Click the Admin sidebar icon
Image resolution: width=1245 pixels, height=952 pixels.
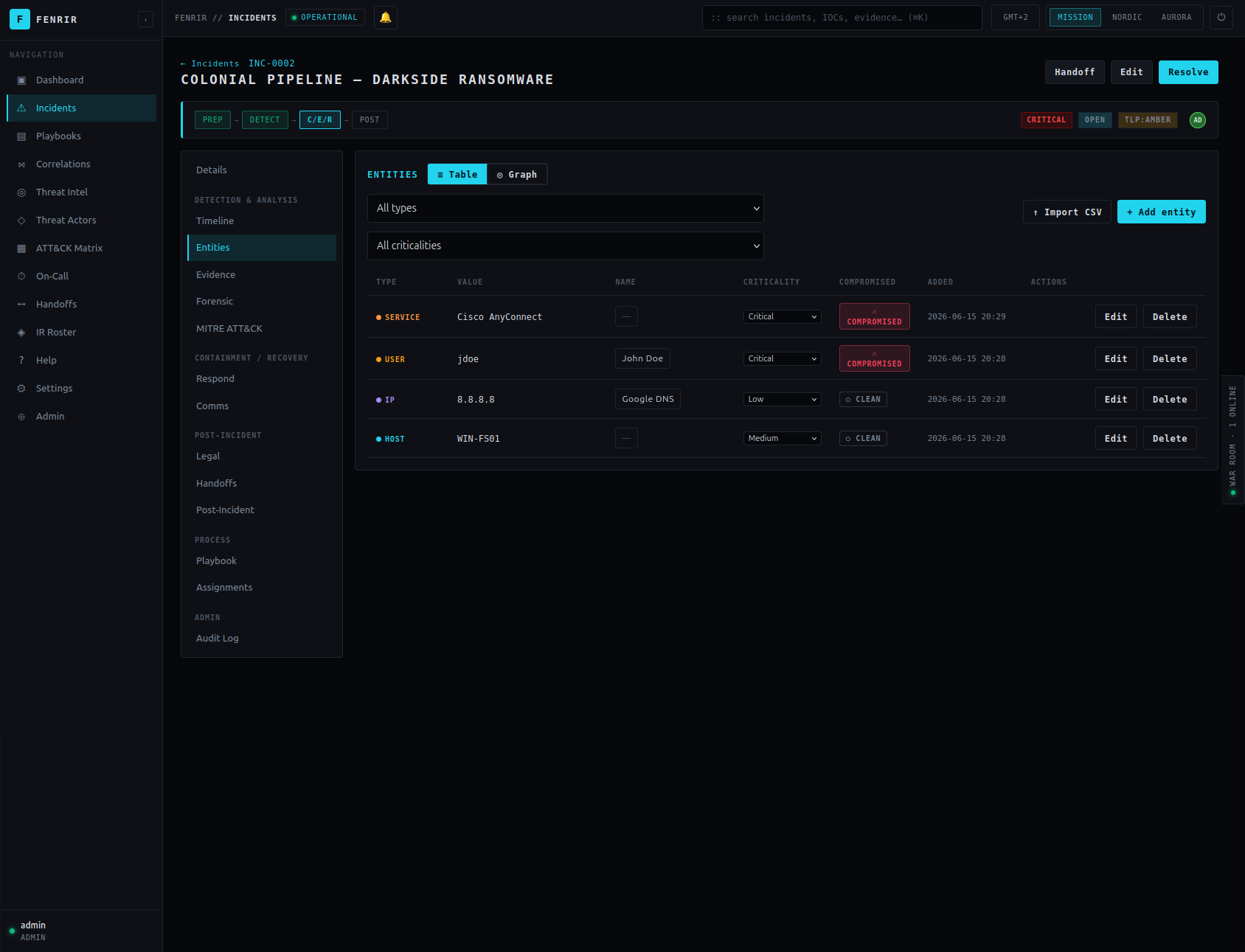[21, 417]
